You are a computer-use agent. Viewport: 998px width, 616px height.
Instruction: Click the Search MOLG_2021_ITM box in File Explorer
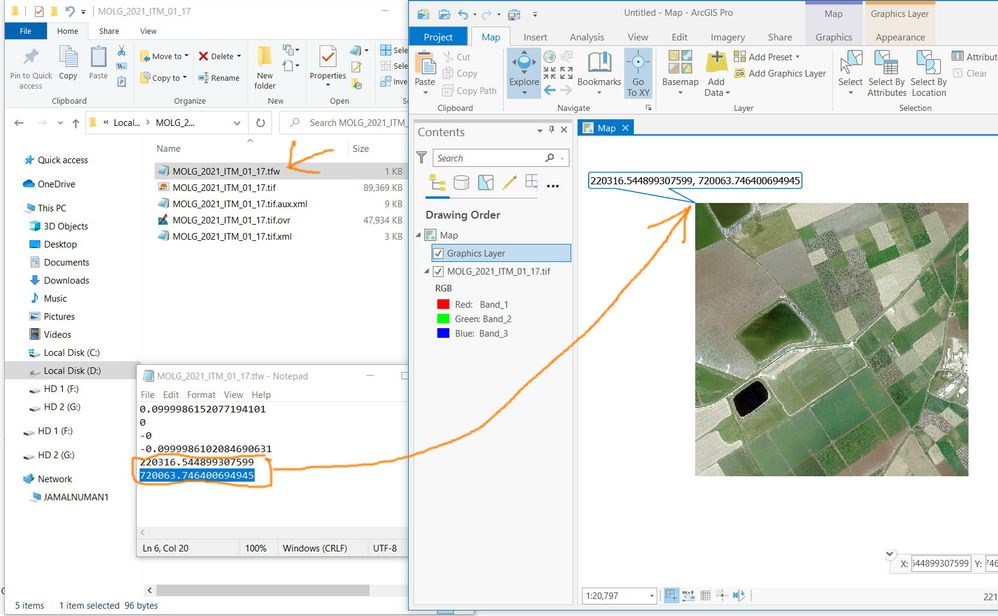(344, 123)
